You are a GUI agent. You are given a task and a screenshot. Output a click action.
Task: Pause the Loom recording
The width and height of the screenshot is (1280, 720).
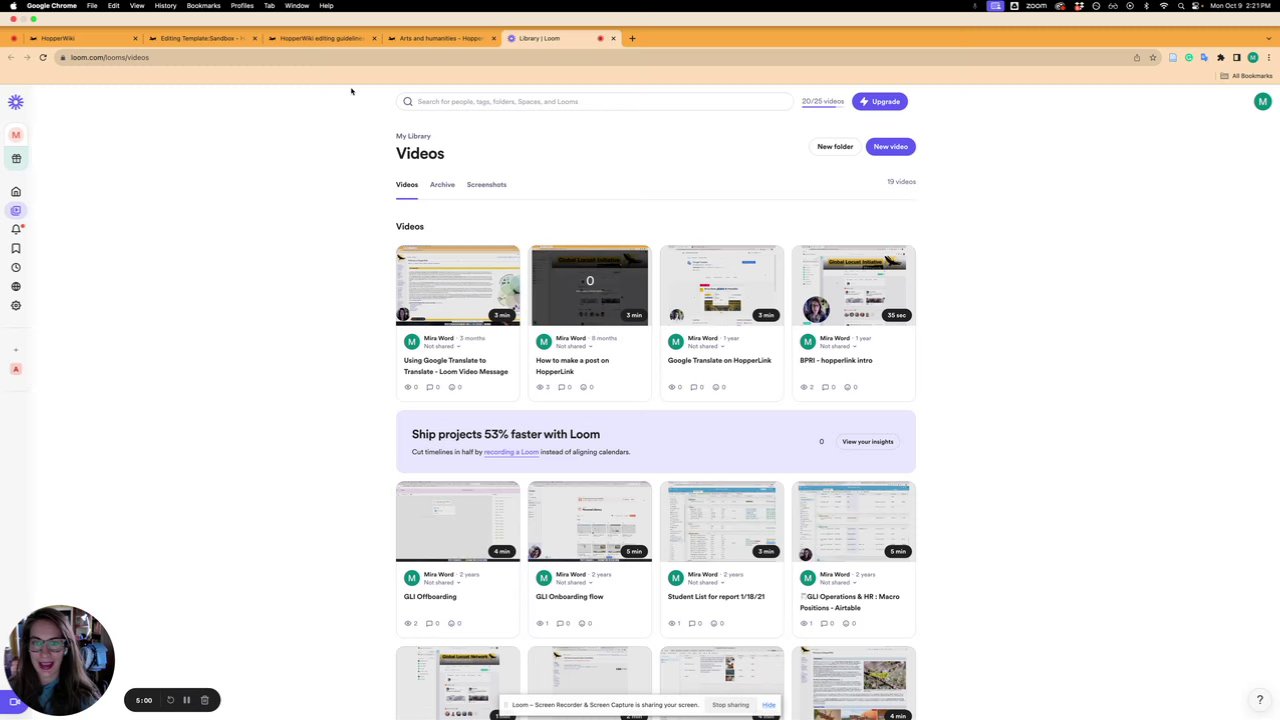(x=186, y=700)
